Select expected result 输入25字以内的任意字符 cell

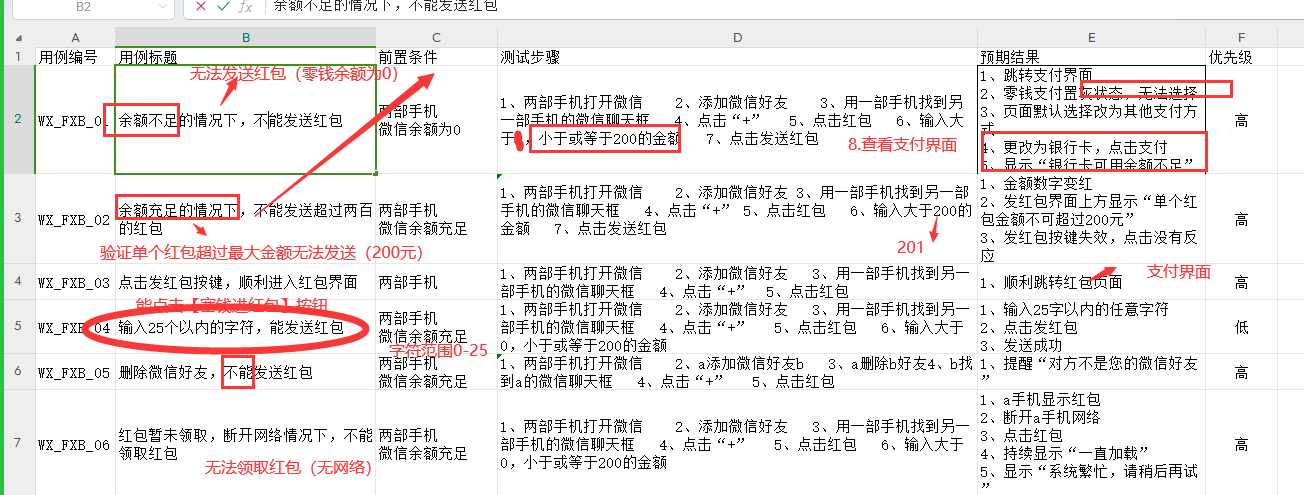coord(1091,326)
